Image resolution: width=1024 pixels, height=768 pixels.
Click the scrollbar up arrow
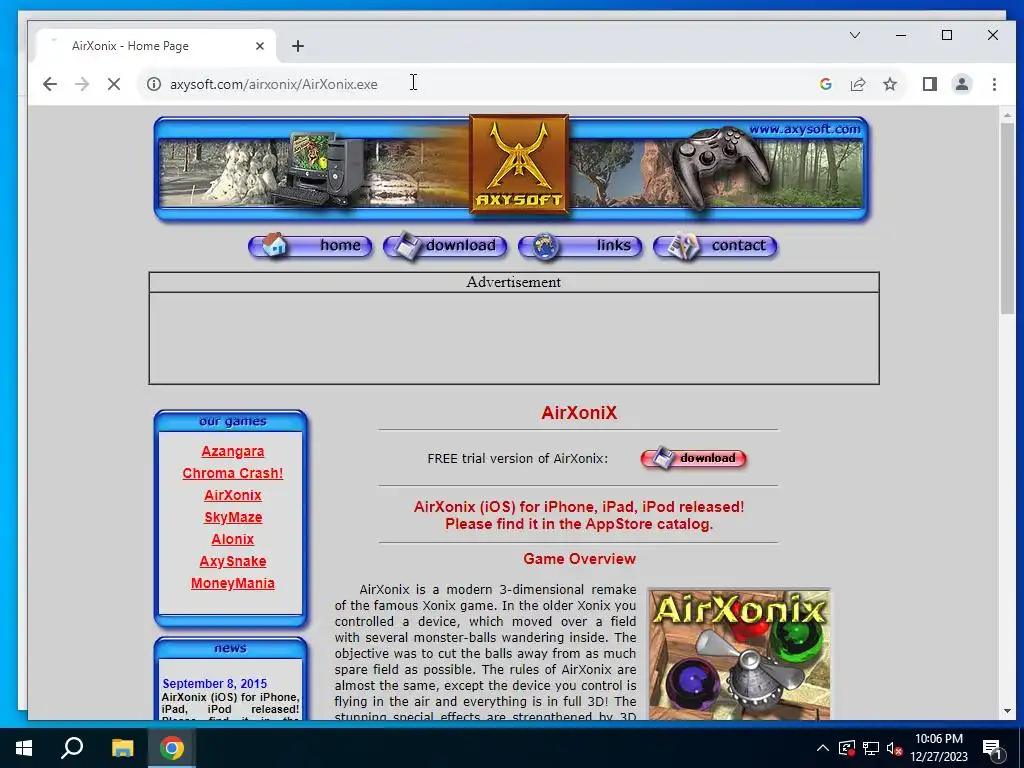tap(1007, 116)
